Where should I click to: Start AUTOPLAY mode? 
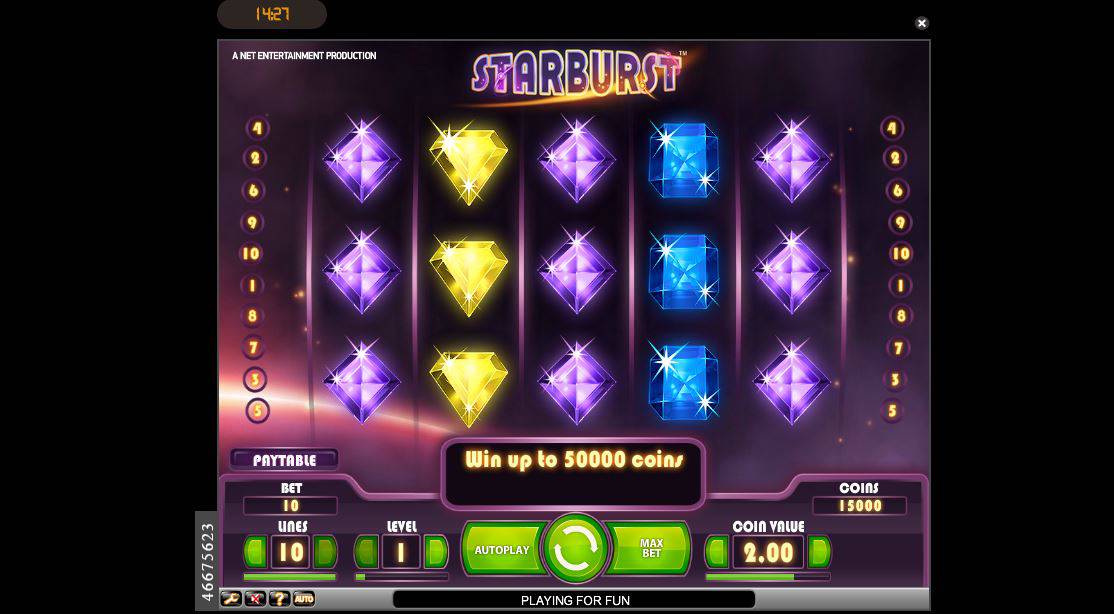pyautogui.click(x=503, y=549)
